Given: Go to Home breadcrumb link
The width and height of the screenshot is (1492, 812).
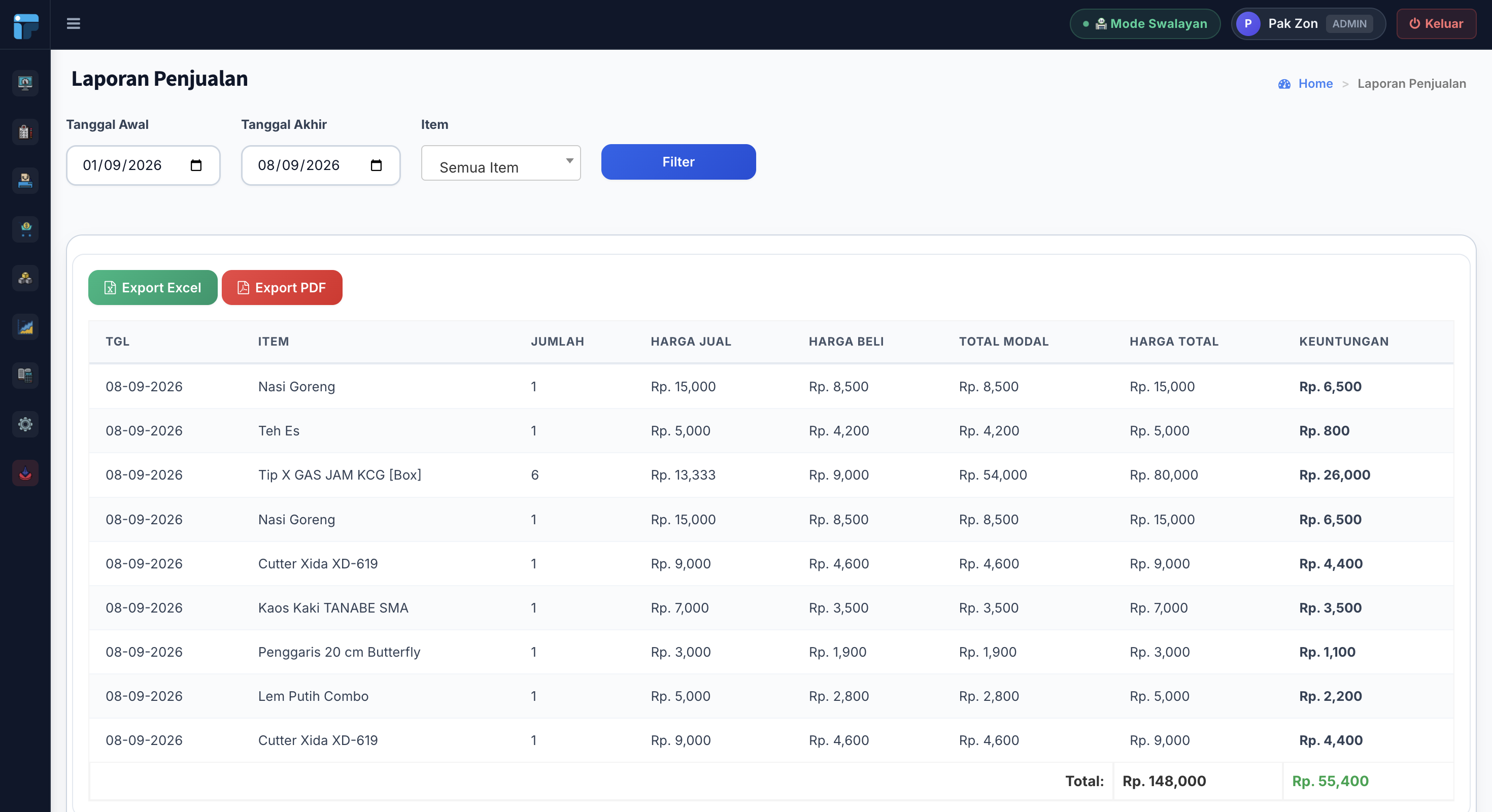Looking at the screenshot, I should pos(1314,83).
